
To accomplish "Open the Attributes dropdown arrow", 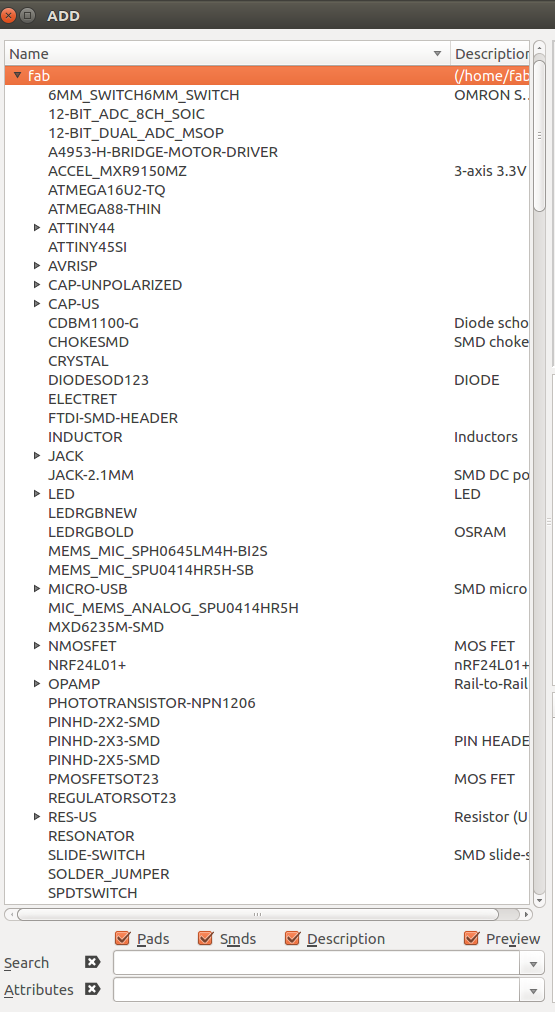I will (x=533, y=991).
